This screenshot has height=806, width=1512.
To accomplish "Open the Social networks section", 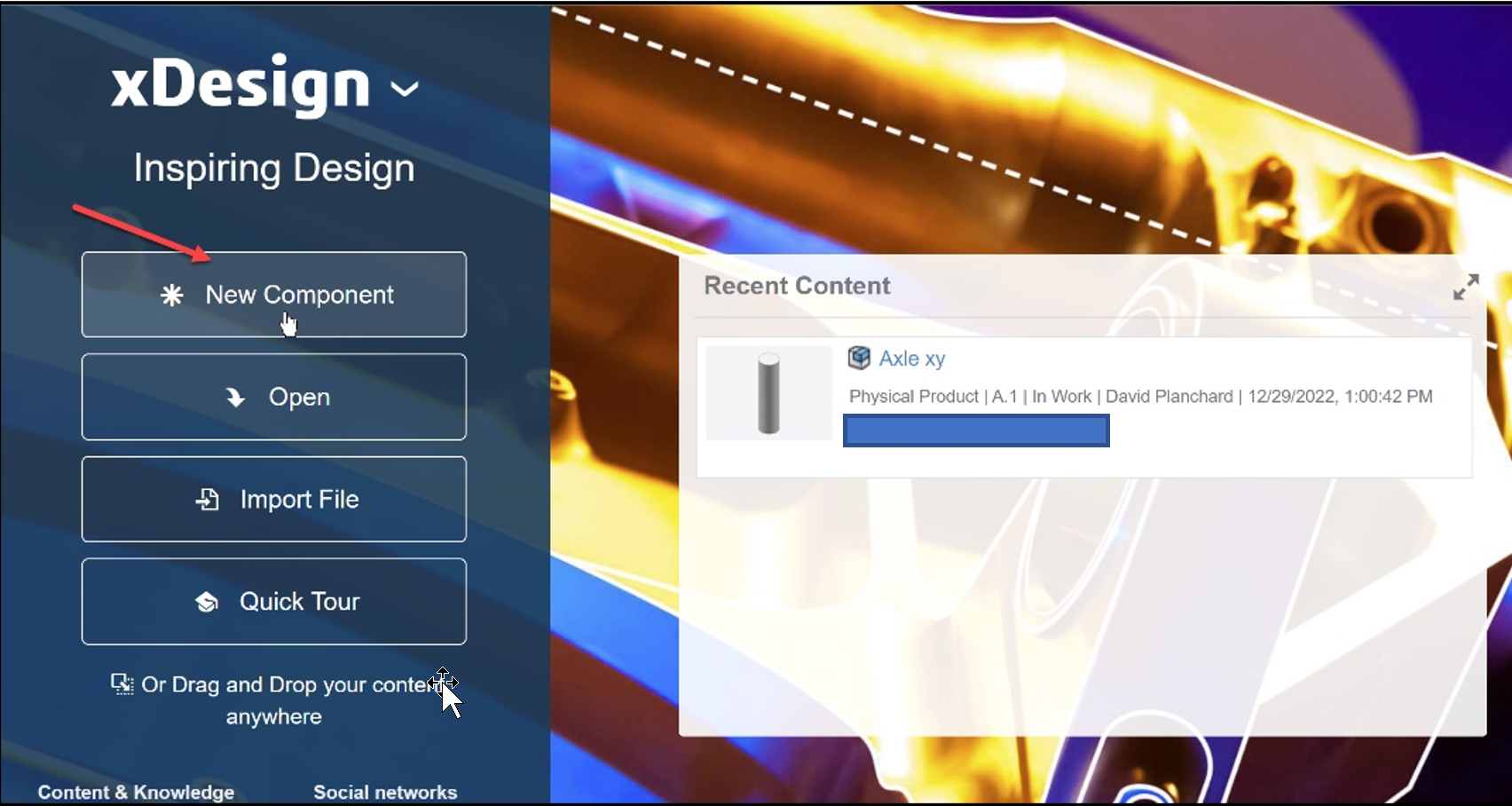I will 385,791.
